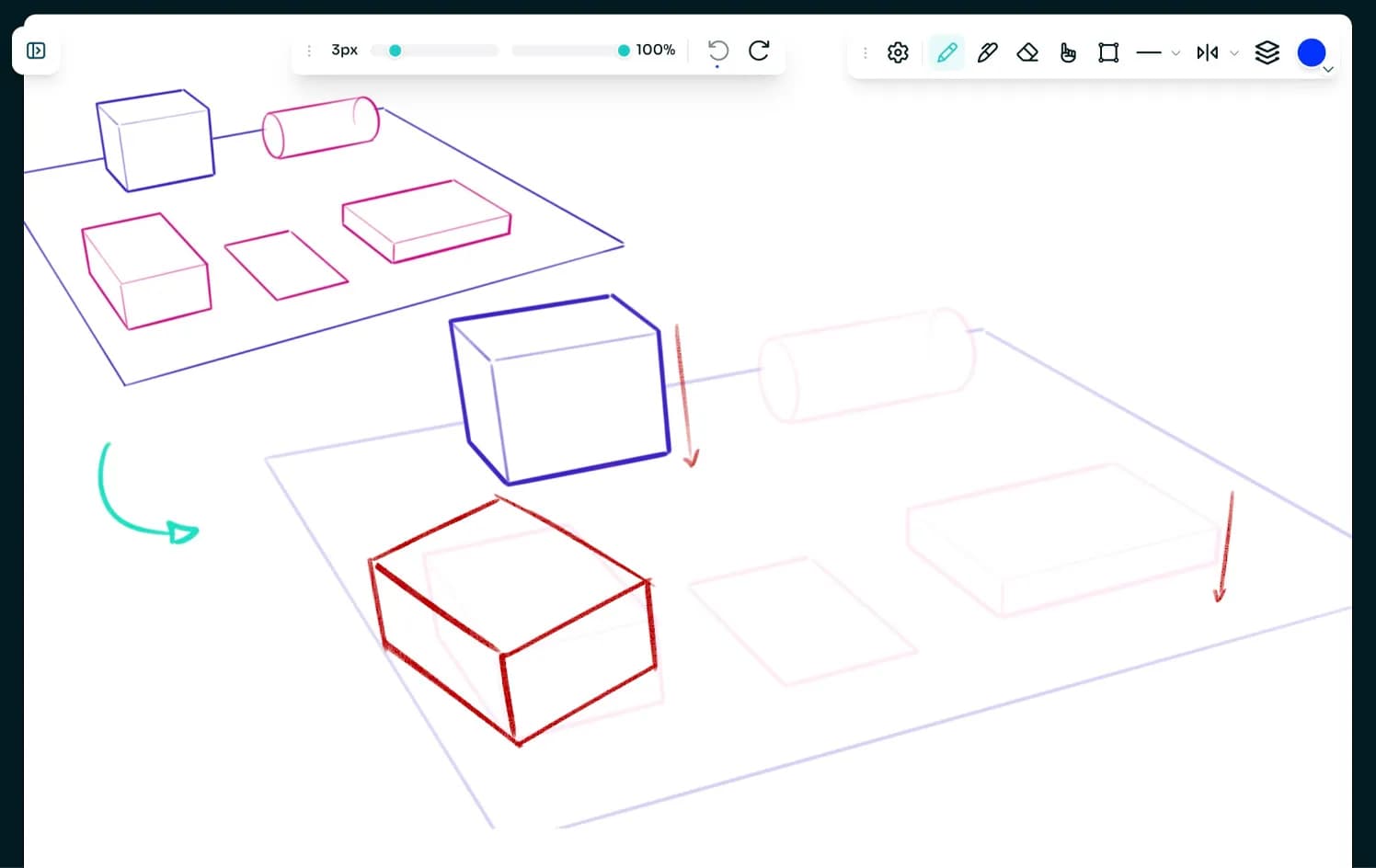Open the sidebar panel toggle icon
The image size is (1376, 868).
coord(36,51)
